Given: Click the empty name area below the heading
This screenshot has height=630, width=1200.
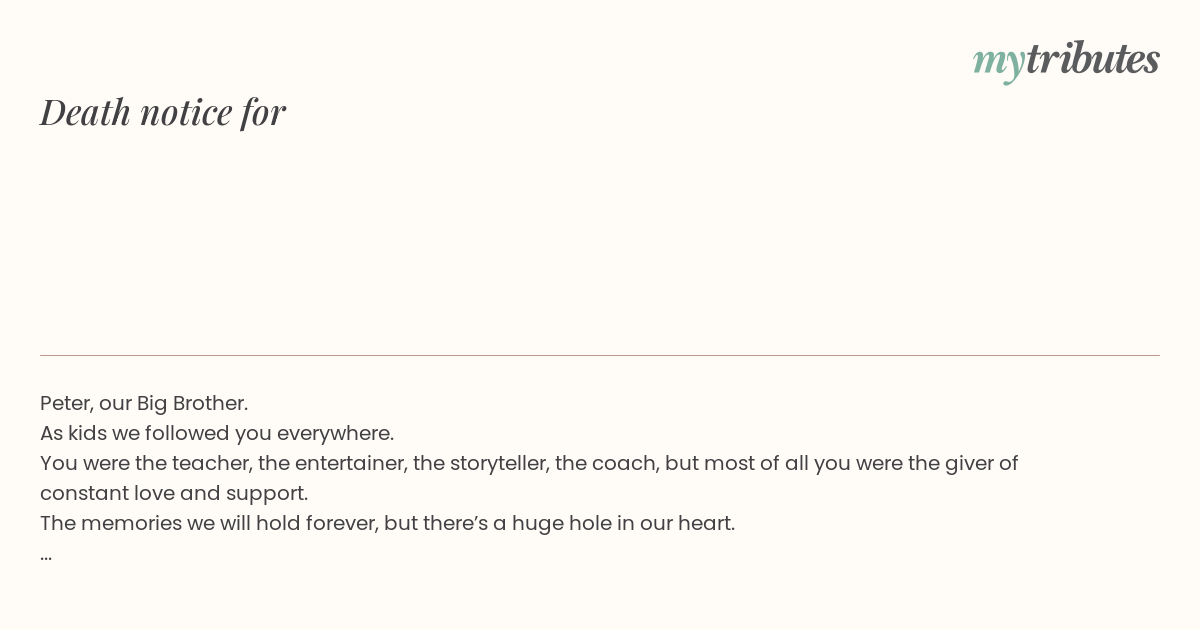Looking at the screenshot, I should [x=600, y=240].
